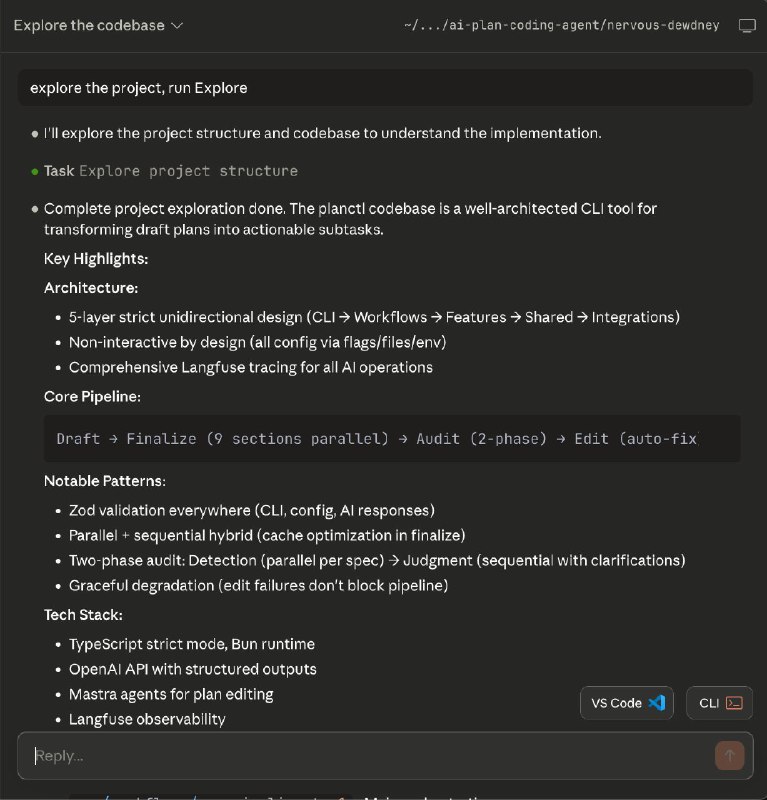Open the project in VS Code
Image resolution: width=767 pixels, height=800 pixels.
627,703
